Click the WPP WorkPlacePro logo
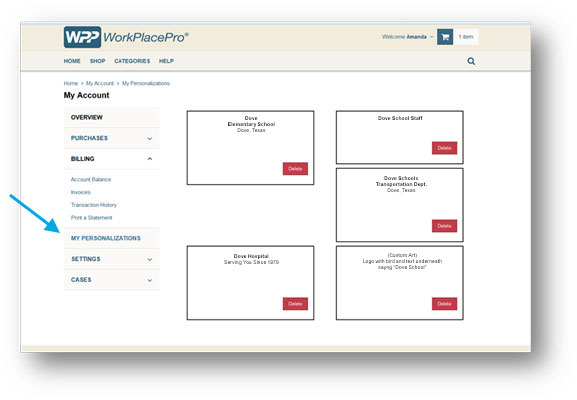The image size is (577, 400). (126, 37)
